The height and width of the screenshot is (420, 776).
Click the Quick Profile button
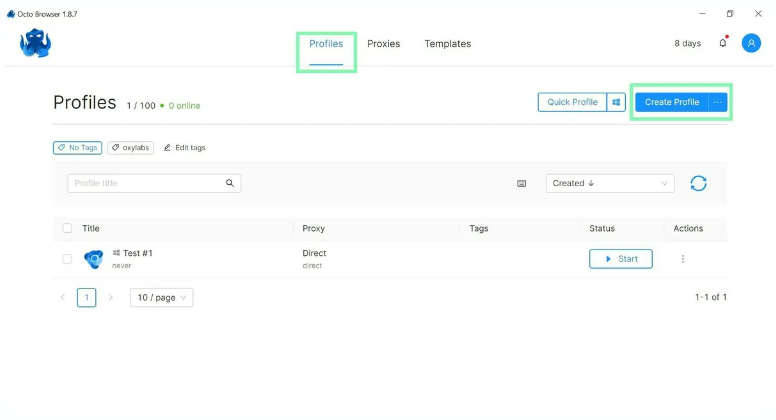(572, 102)
